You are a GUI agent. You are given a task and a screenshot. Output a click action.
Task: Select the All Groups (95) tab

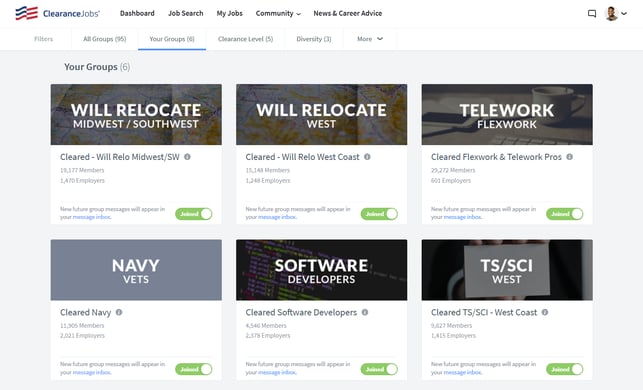point(105,39)
